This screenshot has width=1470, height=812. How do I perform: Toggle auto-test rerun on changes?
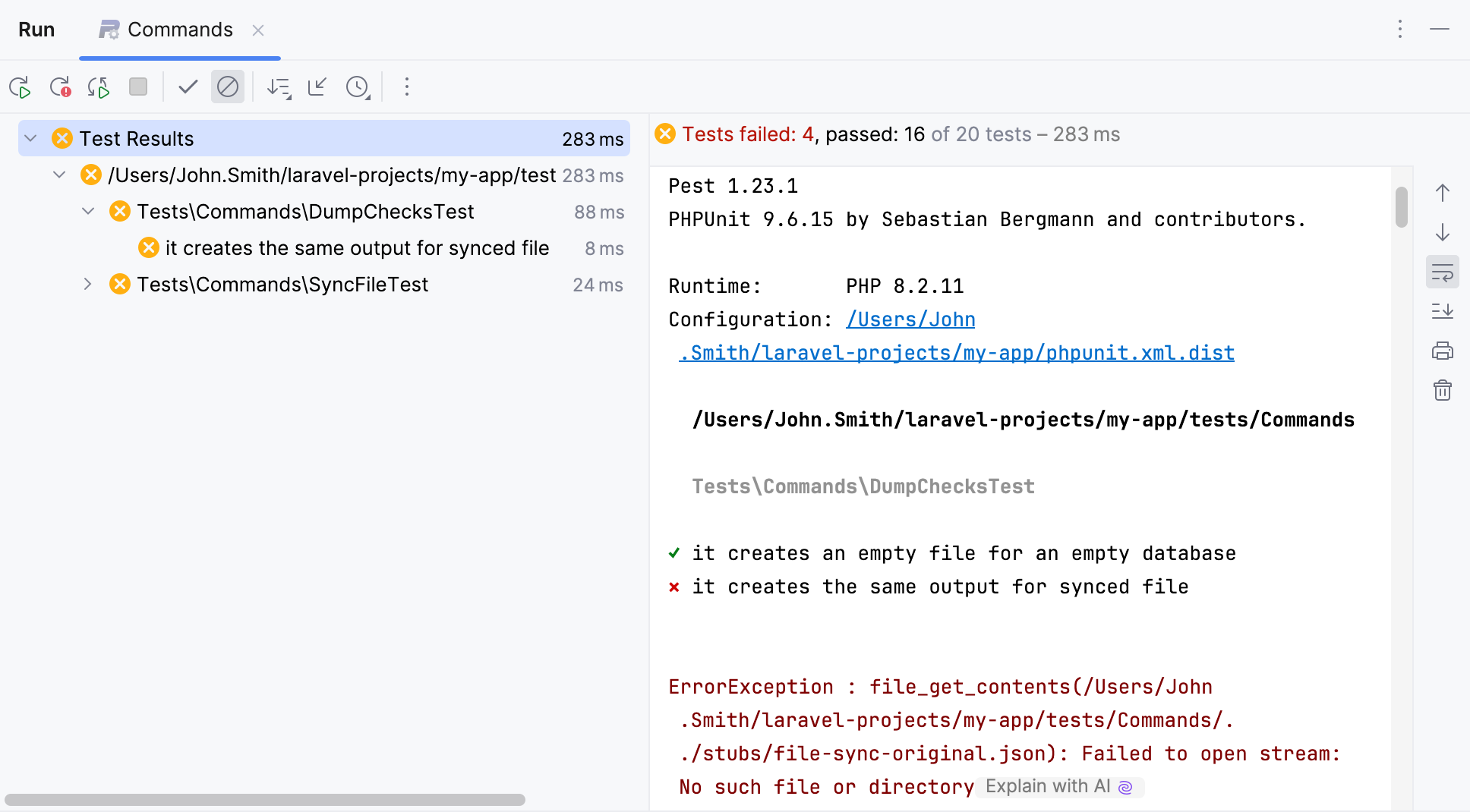tap(99, 87)
